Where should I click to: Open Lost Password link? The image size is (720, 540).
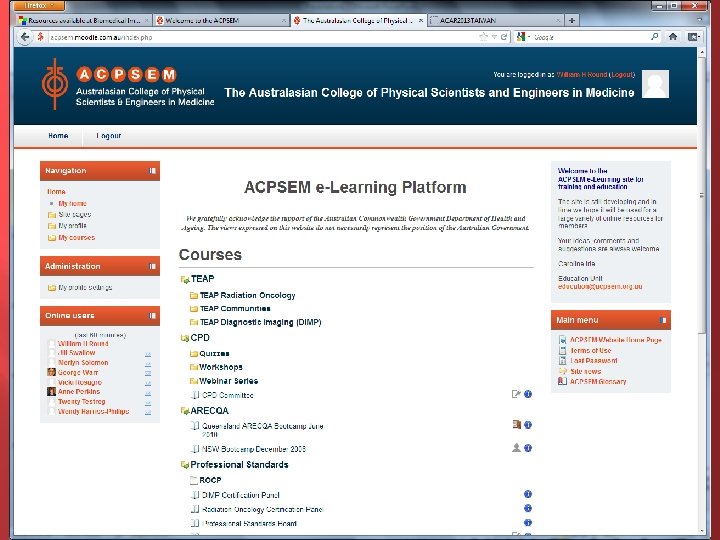(x=594, y=361)
